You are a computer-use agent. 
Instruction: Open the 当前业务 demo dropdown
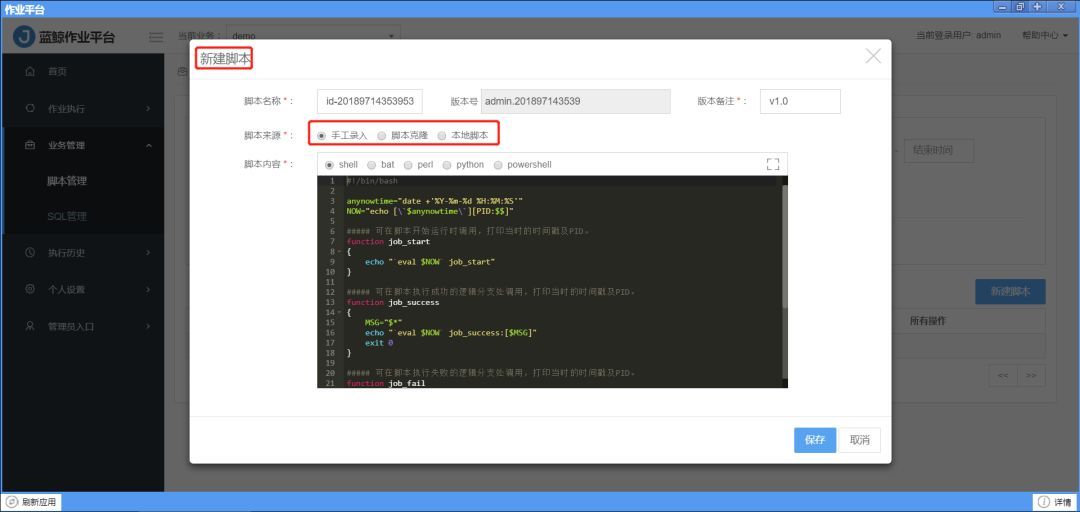pos(314,35)
